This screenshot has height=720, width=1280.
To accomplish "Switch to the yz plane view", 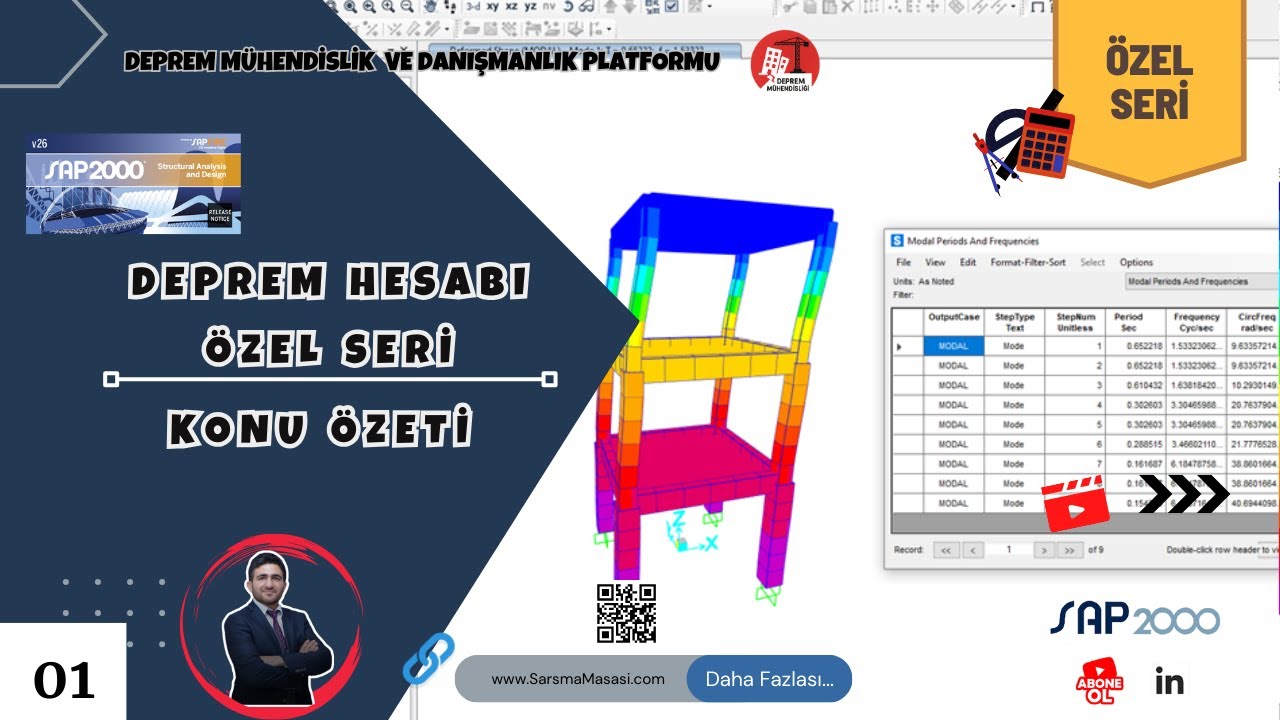I will (530, 6).
